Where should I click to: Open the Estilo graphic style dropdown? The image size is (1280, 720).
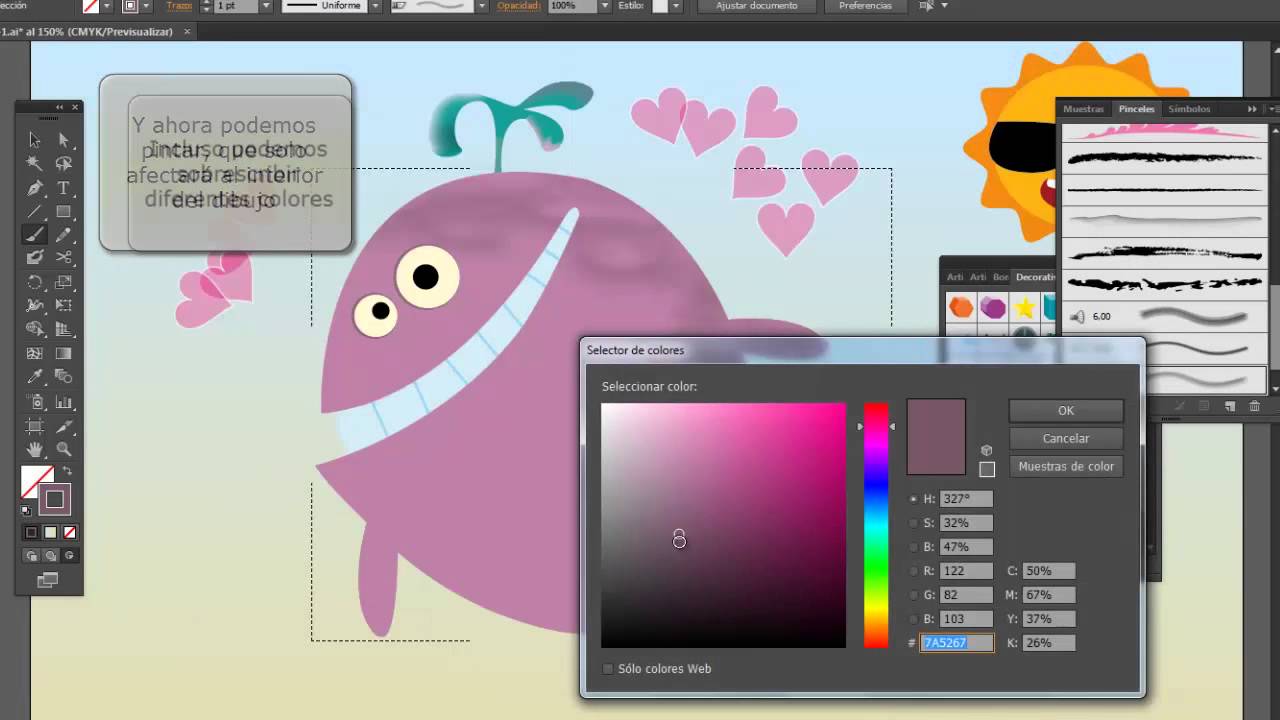[675, 6]
